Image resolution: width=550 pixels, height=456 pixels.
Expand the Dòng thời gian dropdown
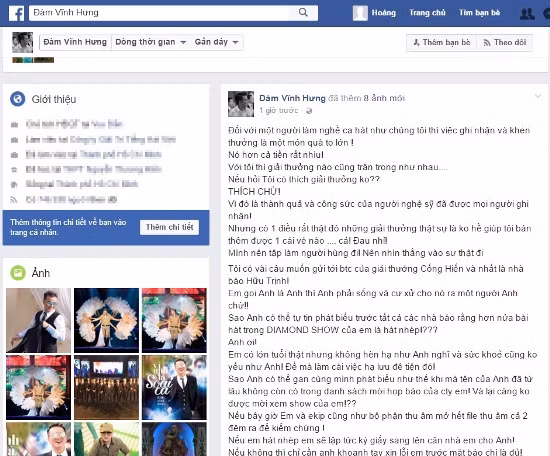click(150, 42)
